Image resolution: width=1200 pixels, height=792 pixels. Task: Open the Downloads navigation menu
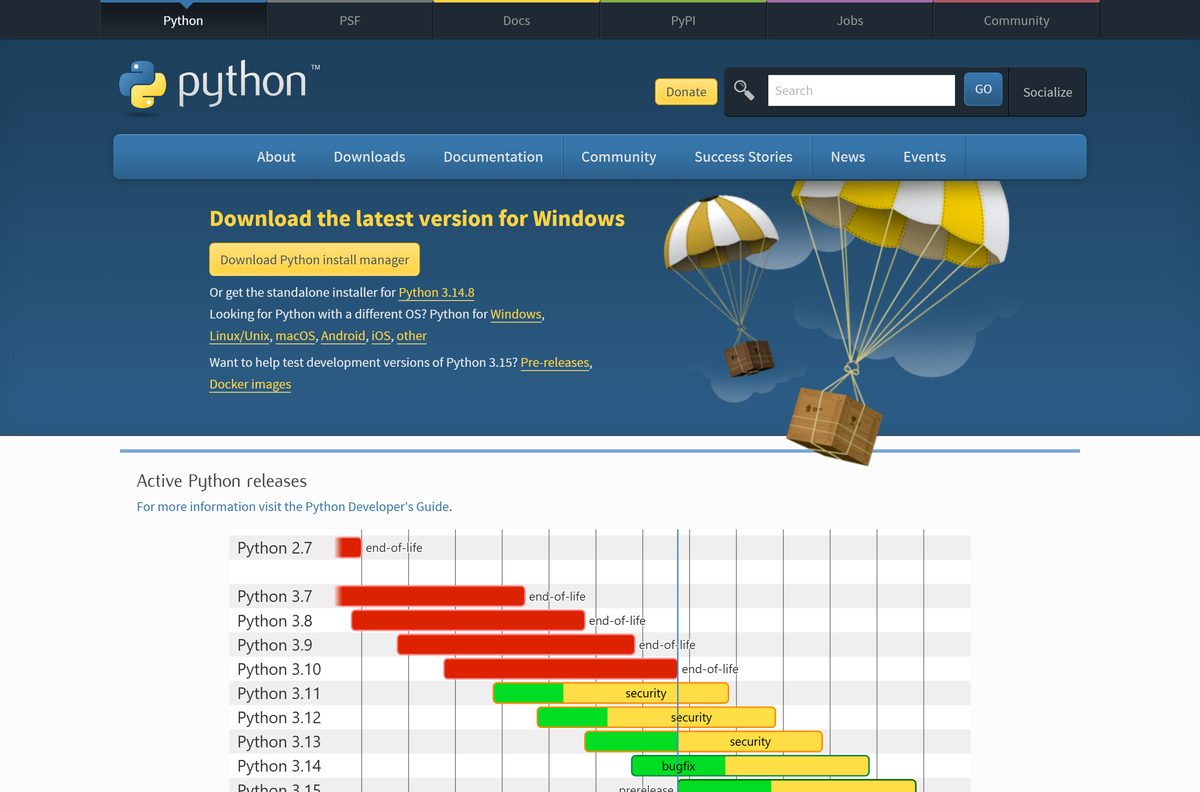click(x=369, y=157)
